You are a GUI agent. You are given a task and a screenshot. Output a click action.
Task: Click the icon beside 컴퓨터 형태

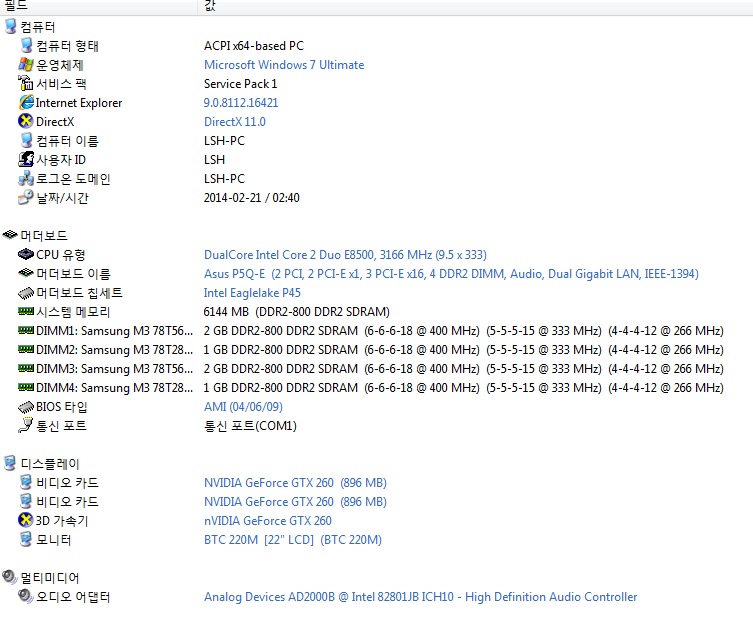point(26,46)
